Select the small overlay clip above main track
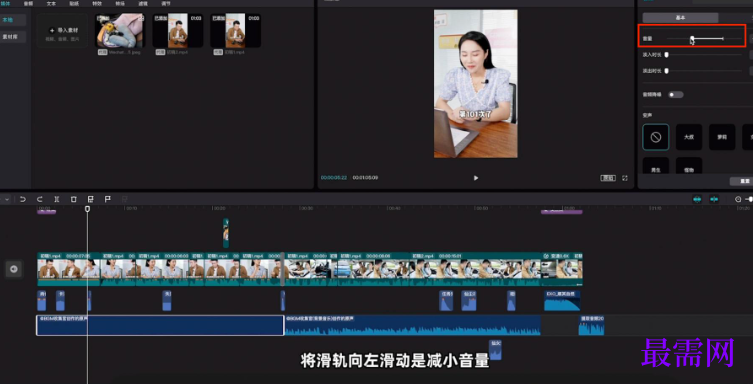Viewport: 753px width, 384px height. coord(226,233)
